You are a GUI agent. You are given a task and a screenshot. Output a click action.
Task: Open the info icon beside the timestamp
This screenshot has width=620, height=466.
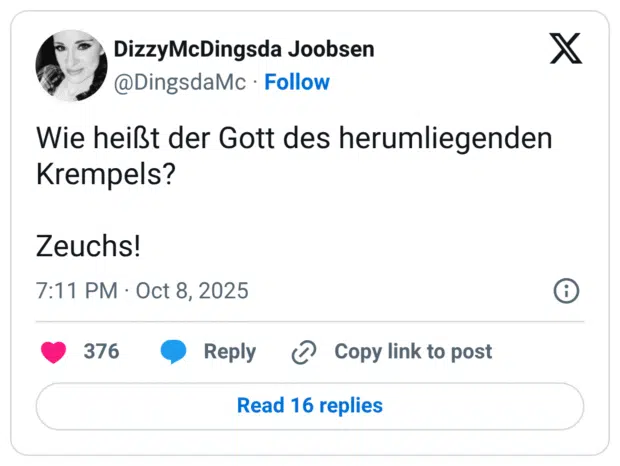click(x=565, y=291)
